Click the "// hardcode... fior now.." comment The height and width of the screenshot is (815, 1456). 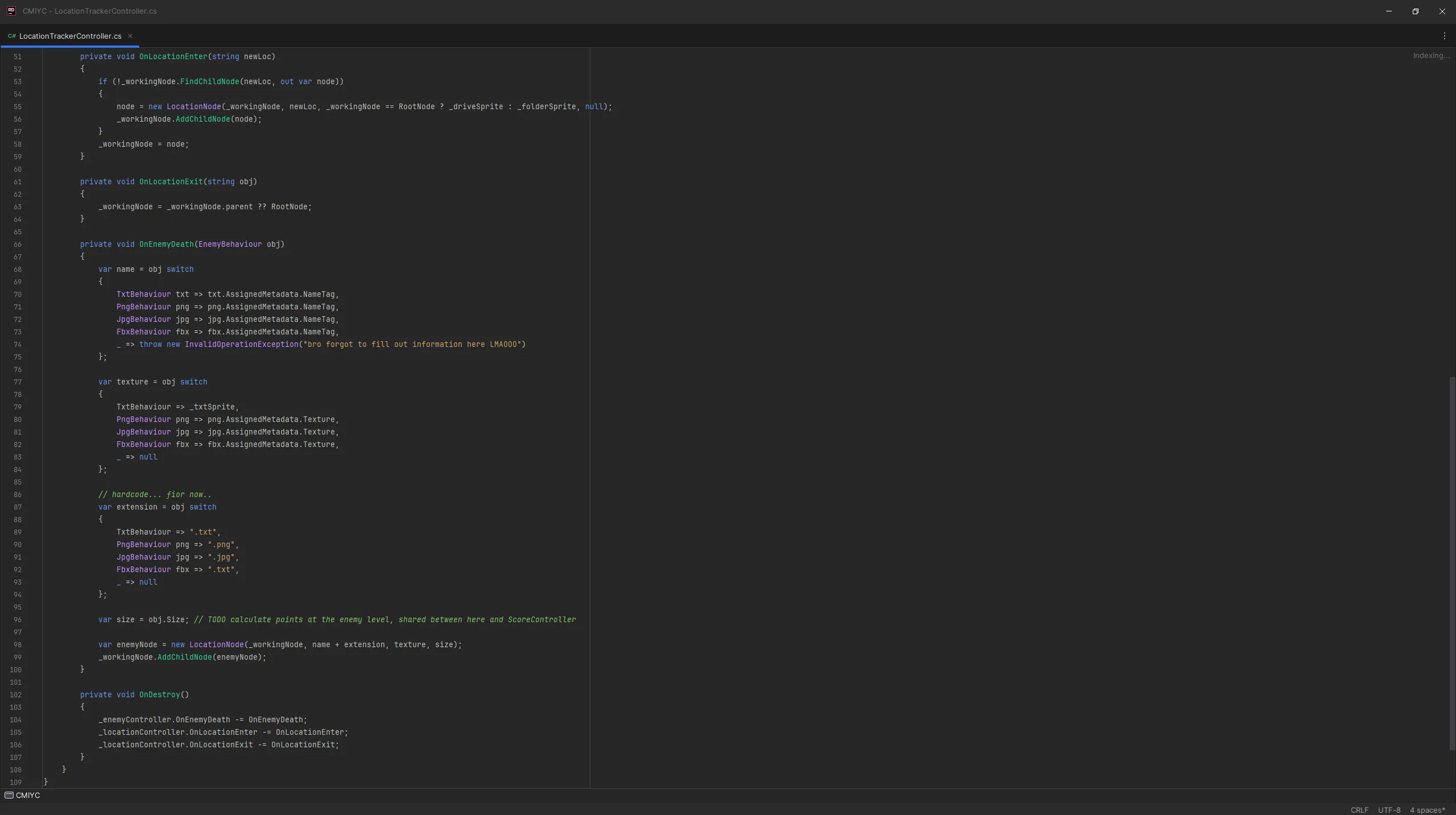155,494
